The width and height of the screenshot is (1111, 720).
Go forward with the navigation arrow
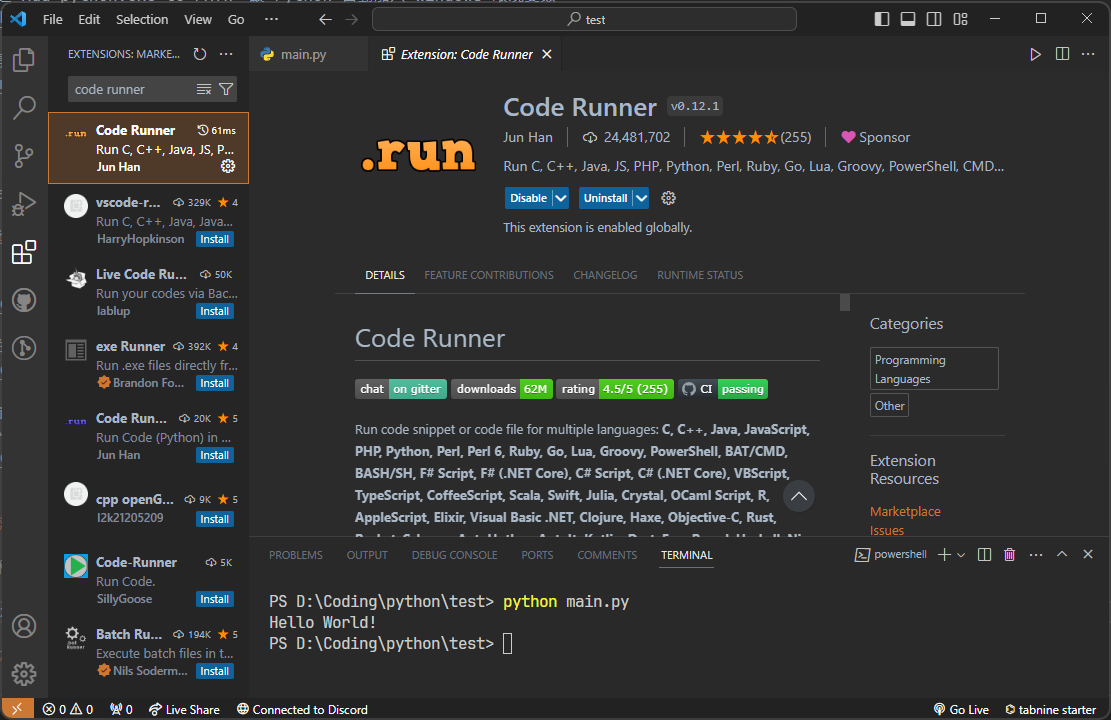(x=351, y=19)
